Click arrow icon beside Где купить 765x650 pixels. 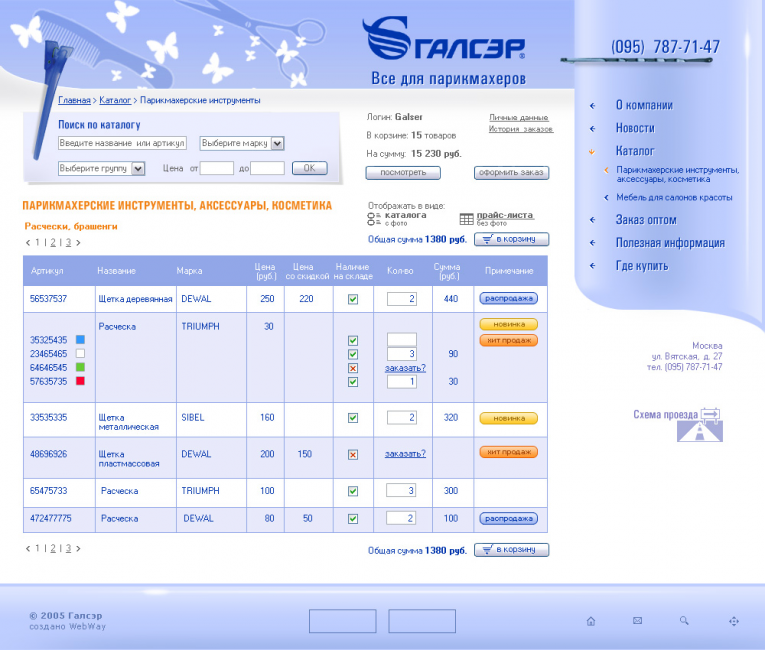(x=592, y=266)
